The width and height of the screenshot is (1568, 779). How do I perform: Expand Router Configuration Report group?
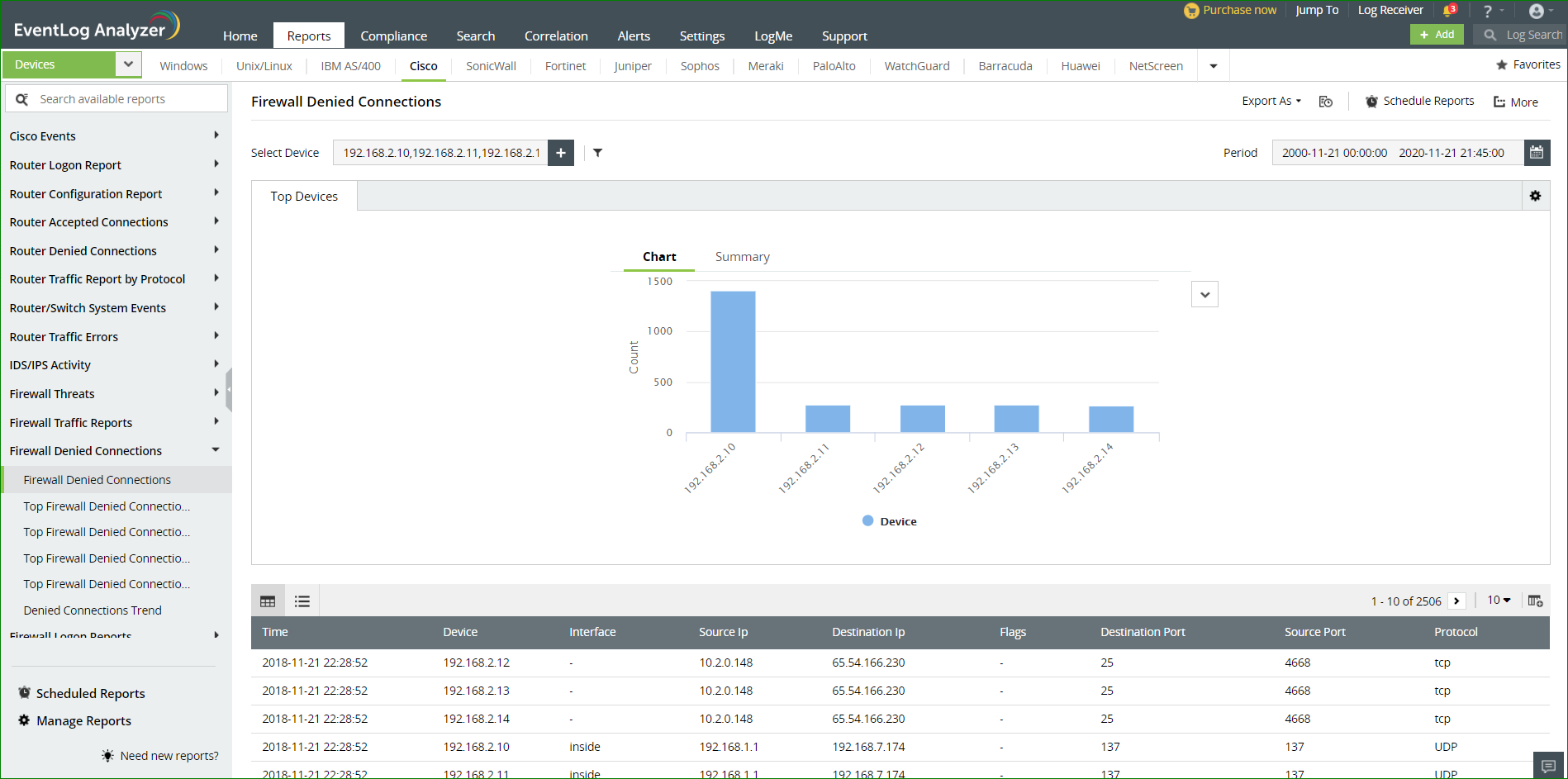point(216,192)
